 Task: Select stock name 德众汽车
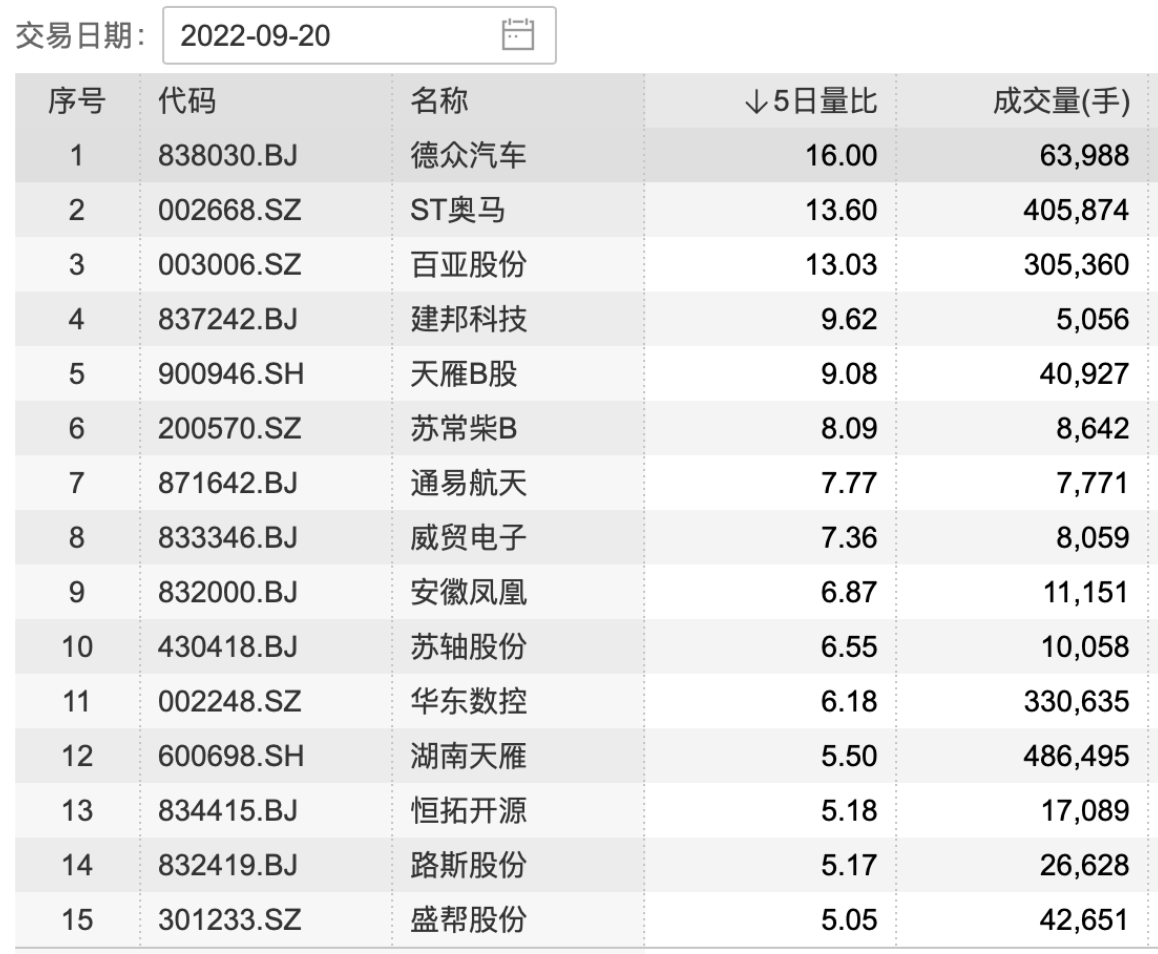tap(468, 155)
